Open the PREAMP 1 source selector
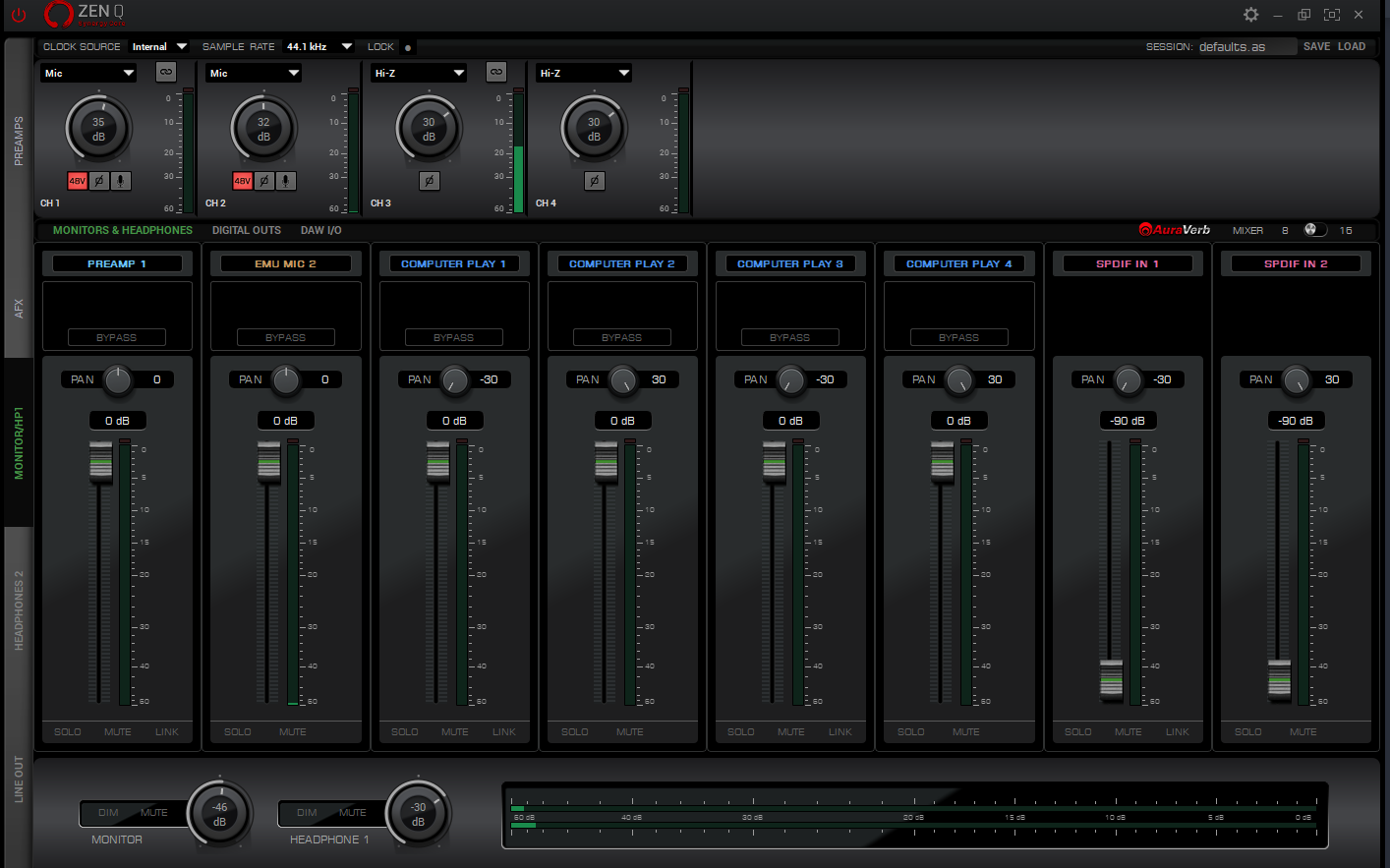The height and width of the screenshot is (868, 1390). click(117, 263)
